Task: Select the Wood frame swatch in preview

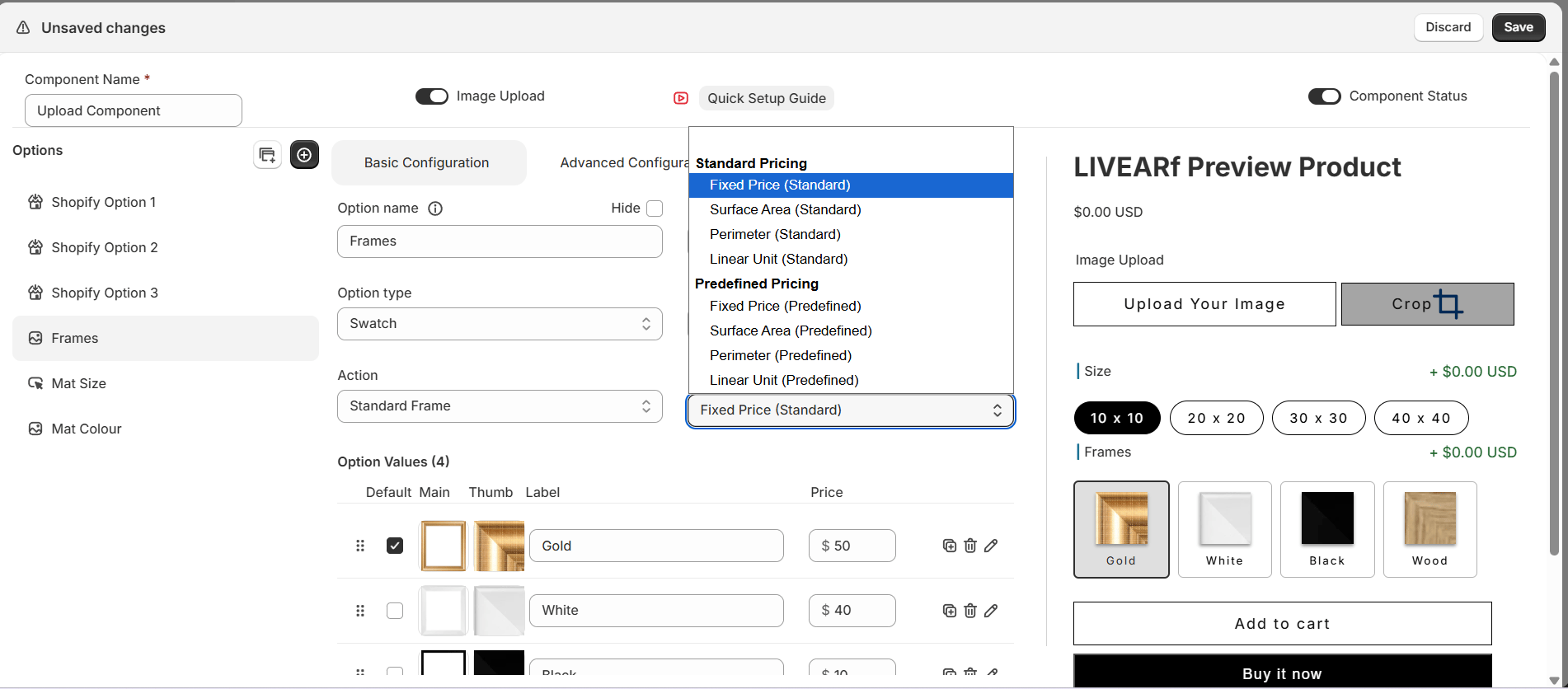Action: [1430, 529]
